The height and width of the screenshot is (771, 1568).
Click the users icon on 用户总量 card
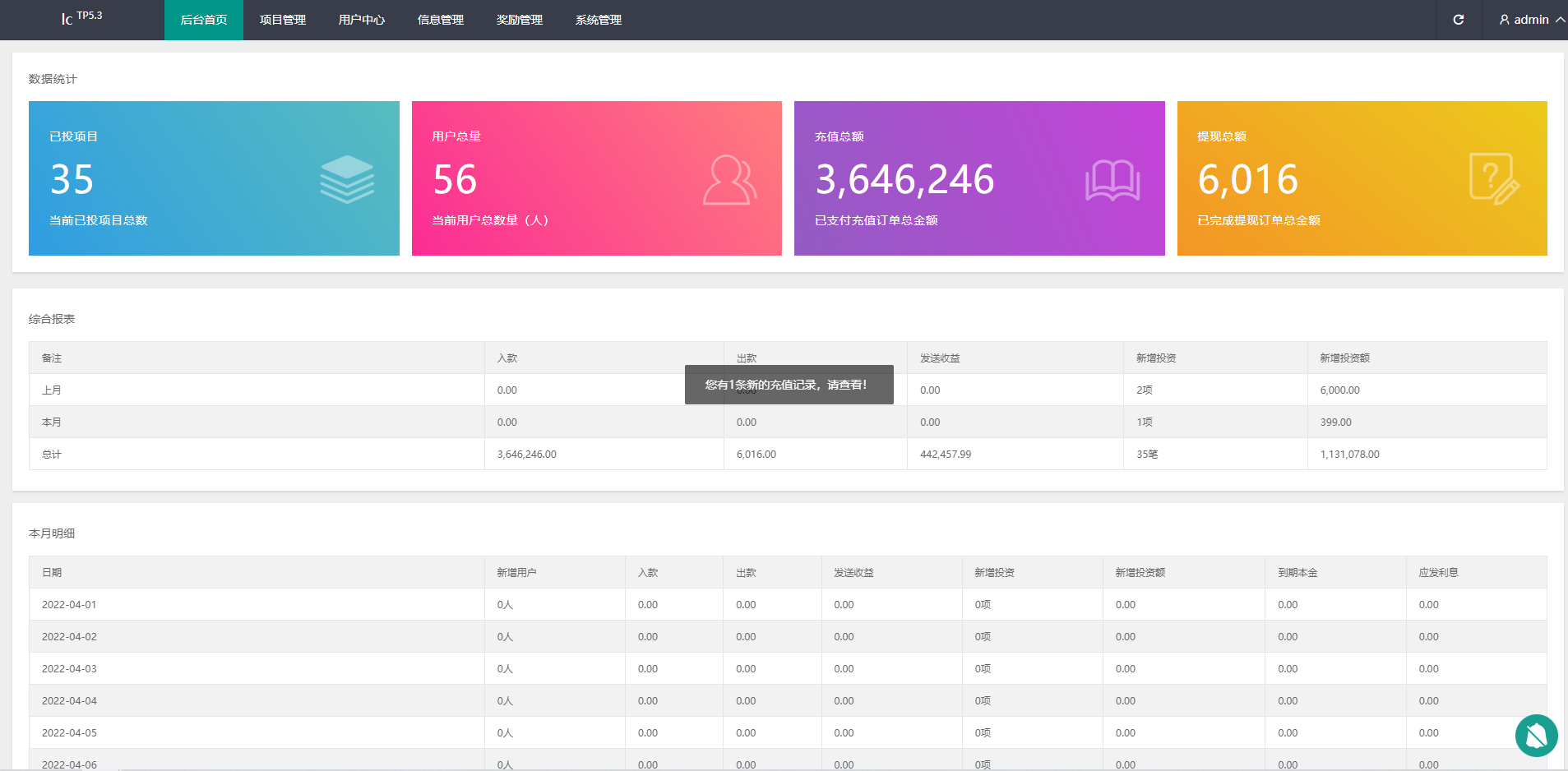click(729, 180)
